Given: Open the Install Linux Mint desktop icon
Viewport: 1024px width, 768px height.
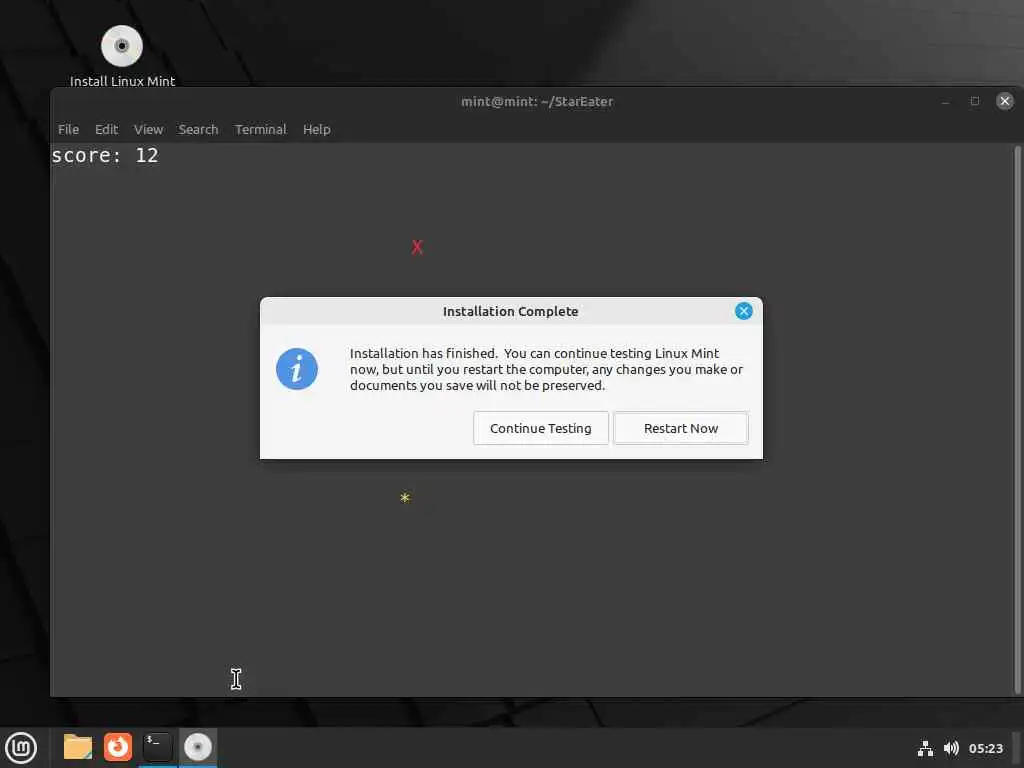Looking at the screenshot, I should (x=122, y=56).
